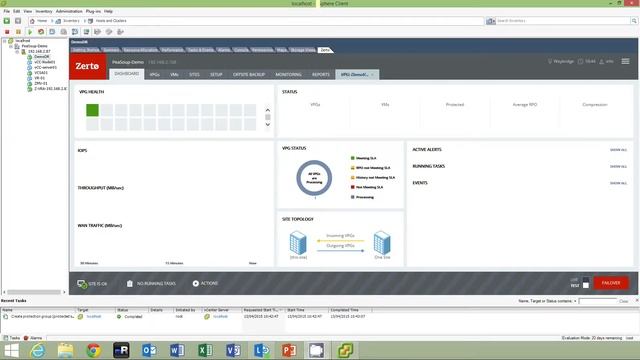Click the vSphere Client taskbar icon
Image resolution: width=640 pixels, height=360 pixels.
pyautogui.click(x=344, y=351)
